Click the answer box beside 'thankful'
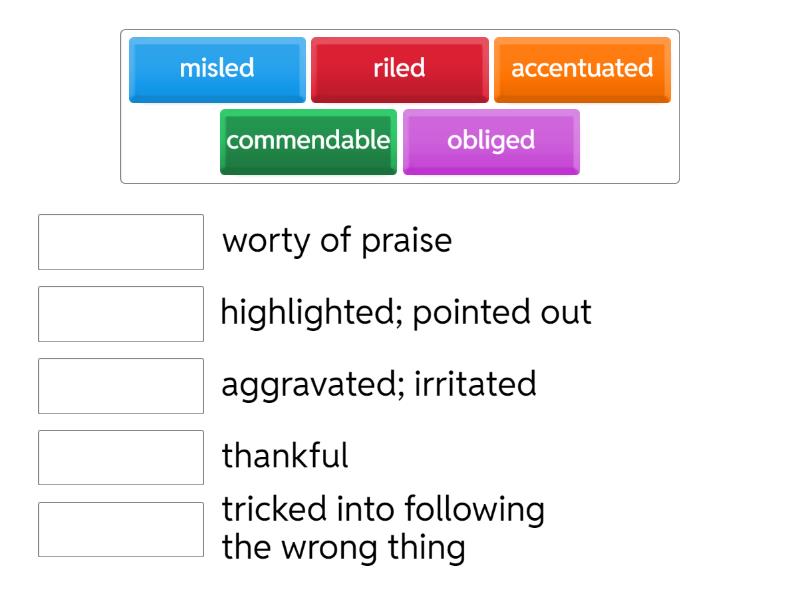 point(120,457)
